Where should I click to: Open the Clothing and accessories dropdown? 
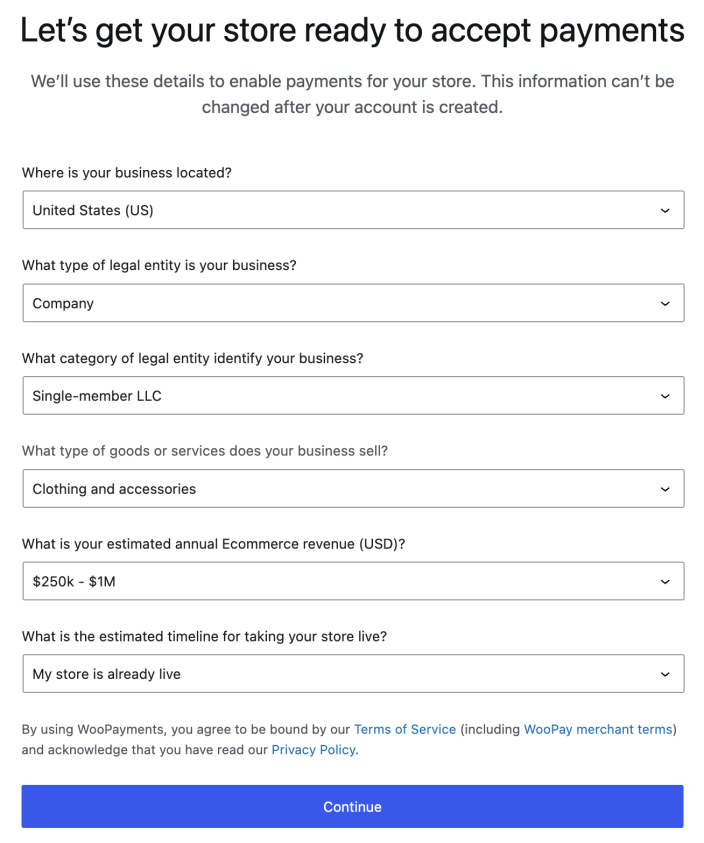[x=340, y=489]
